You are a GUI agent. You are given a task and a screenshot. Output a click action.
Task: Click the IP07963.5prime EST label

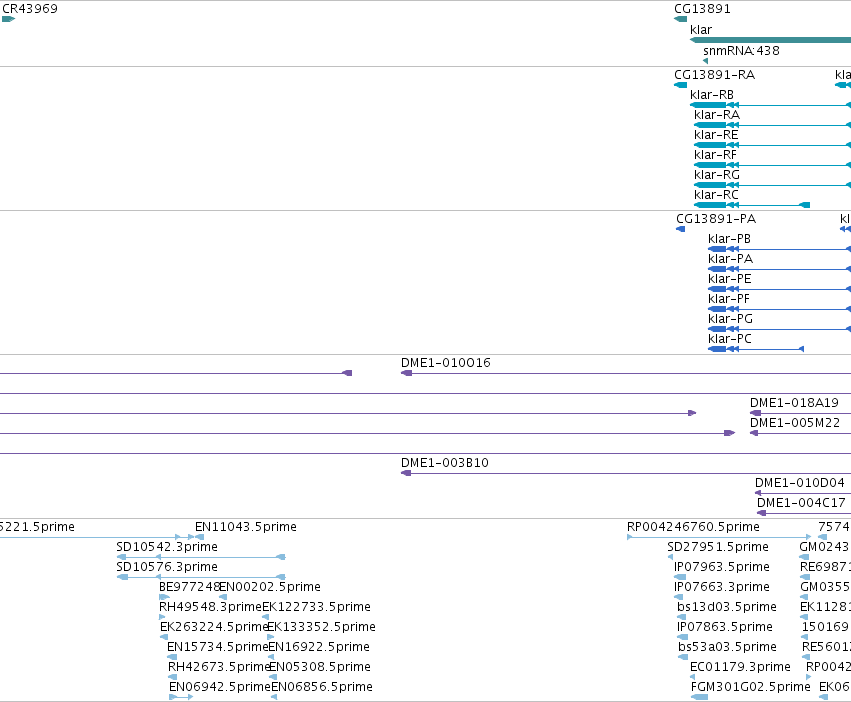(722, 567)
